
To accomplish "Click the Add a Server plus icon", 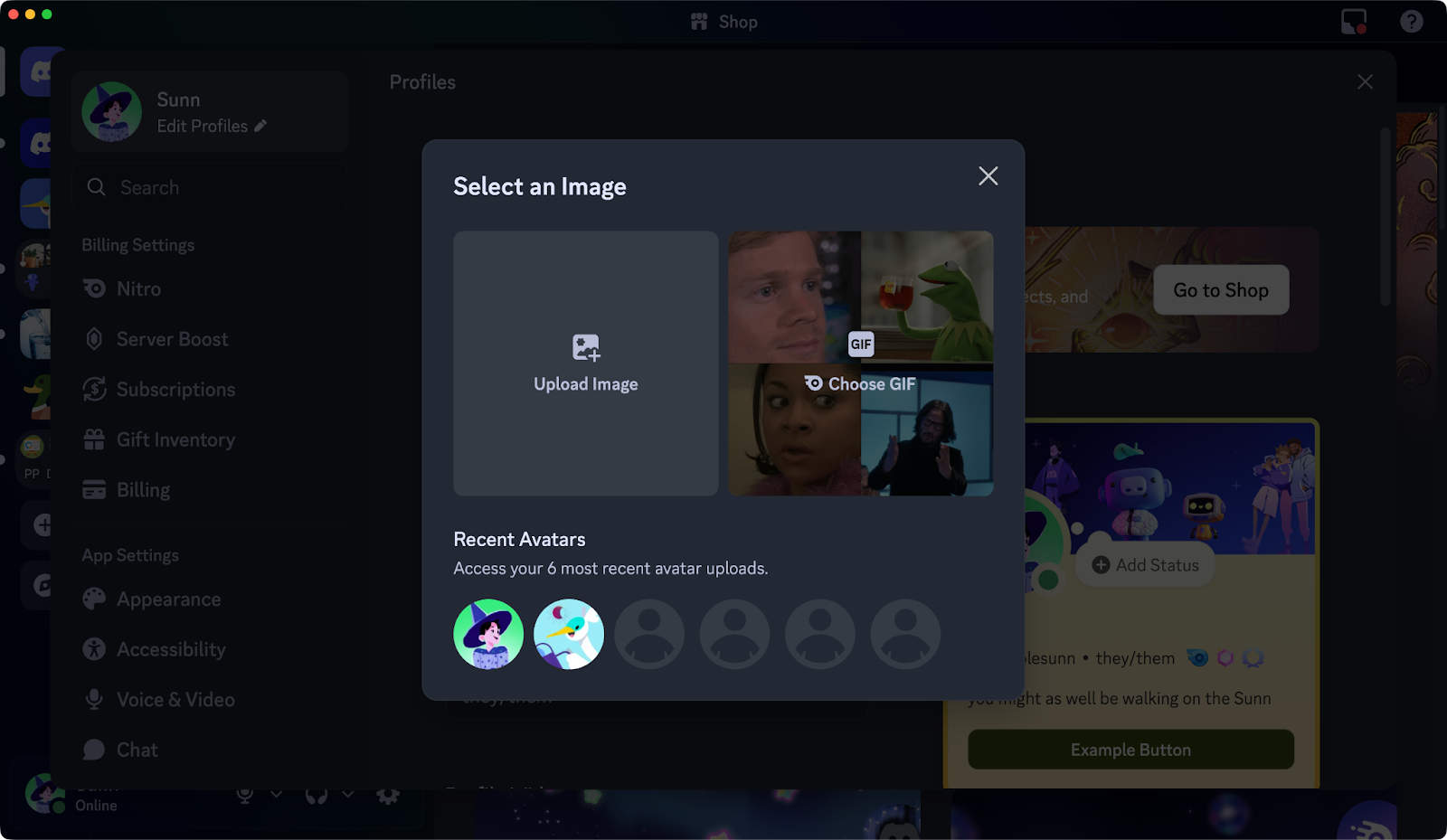I will (x=43, y=524).
